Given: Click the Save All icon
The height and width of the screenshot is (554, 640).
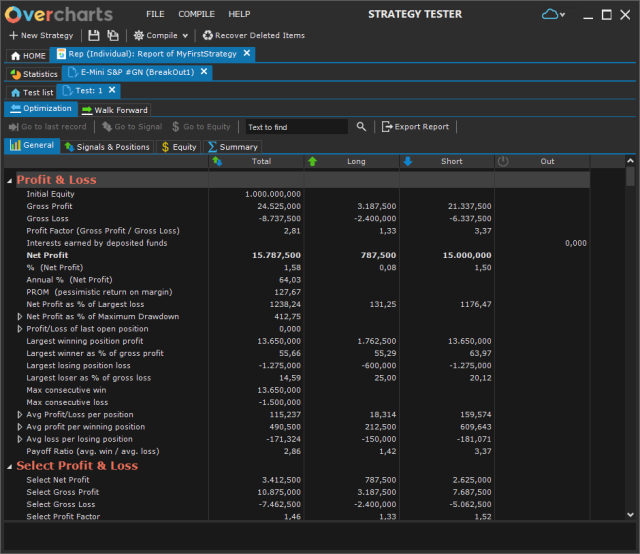Looking at the screenshot, I should [113, 36].
